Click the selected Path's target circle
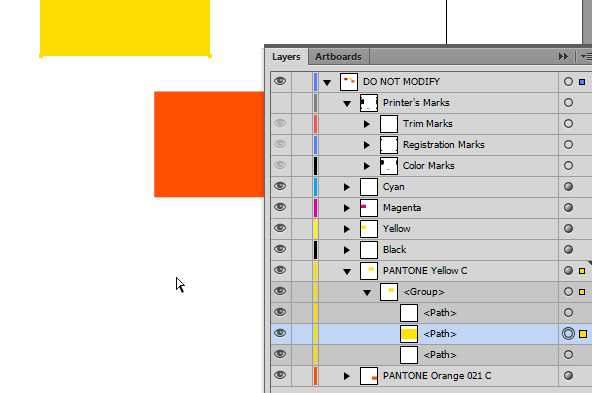592x393 pixels. 568,333
